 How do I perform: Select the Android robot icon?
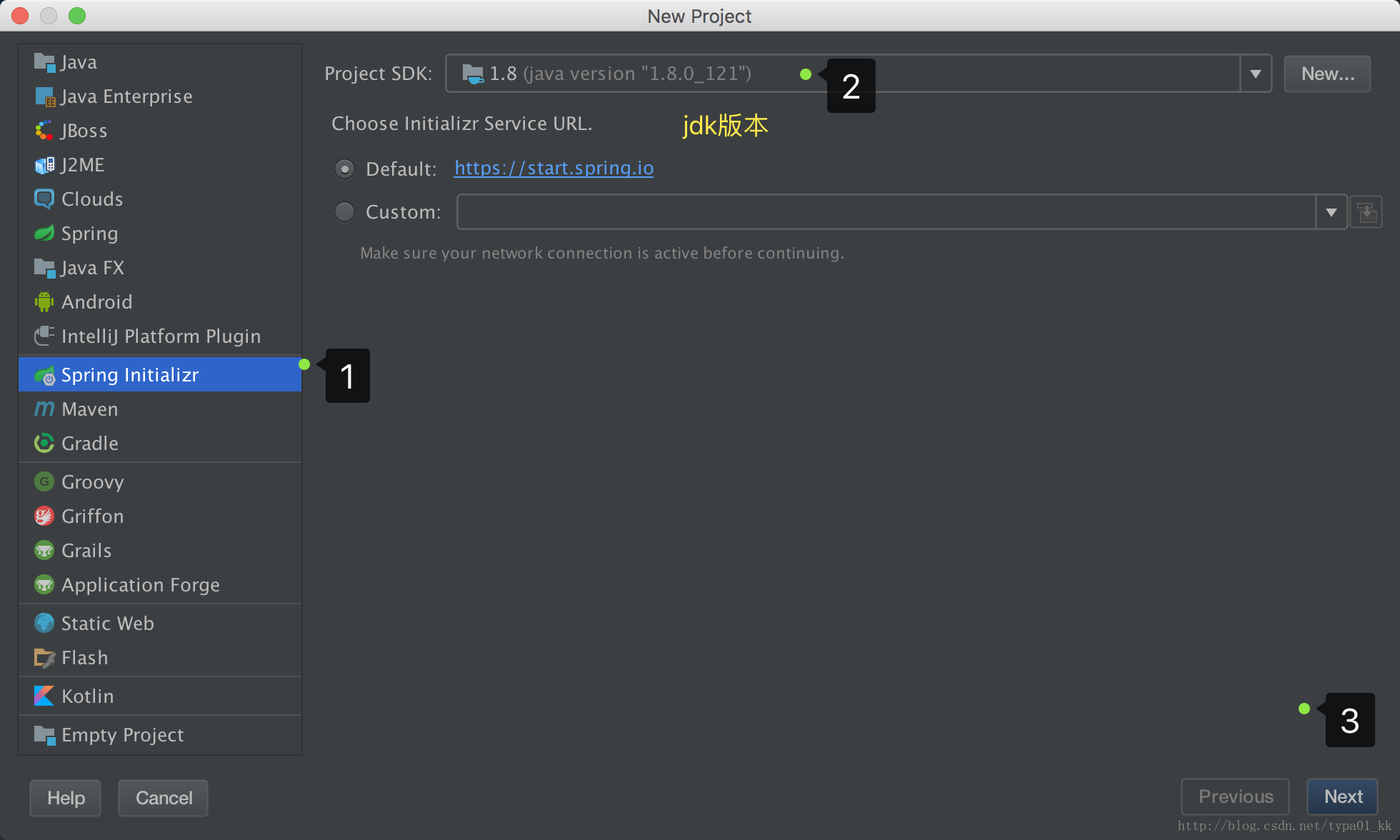[x=44, y=302]
